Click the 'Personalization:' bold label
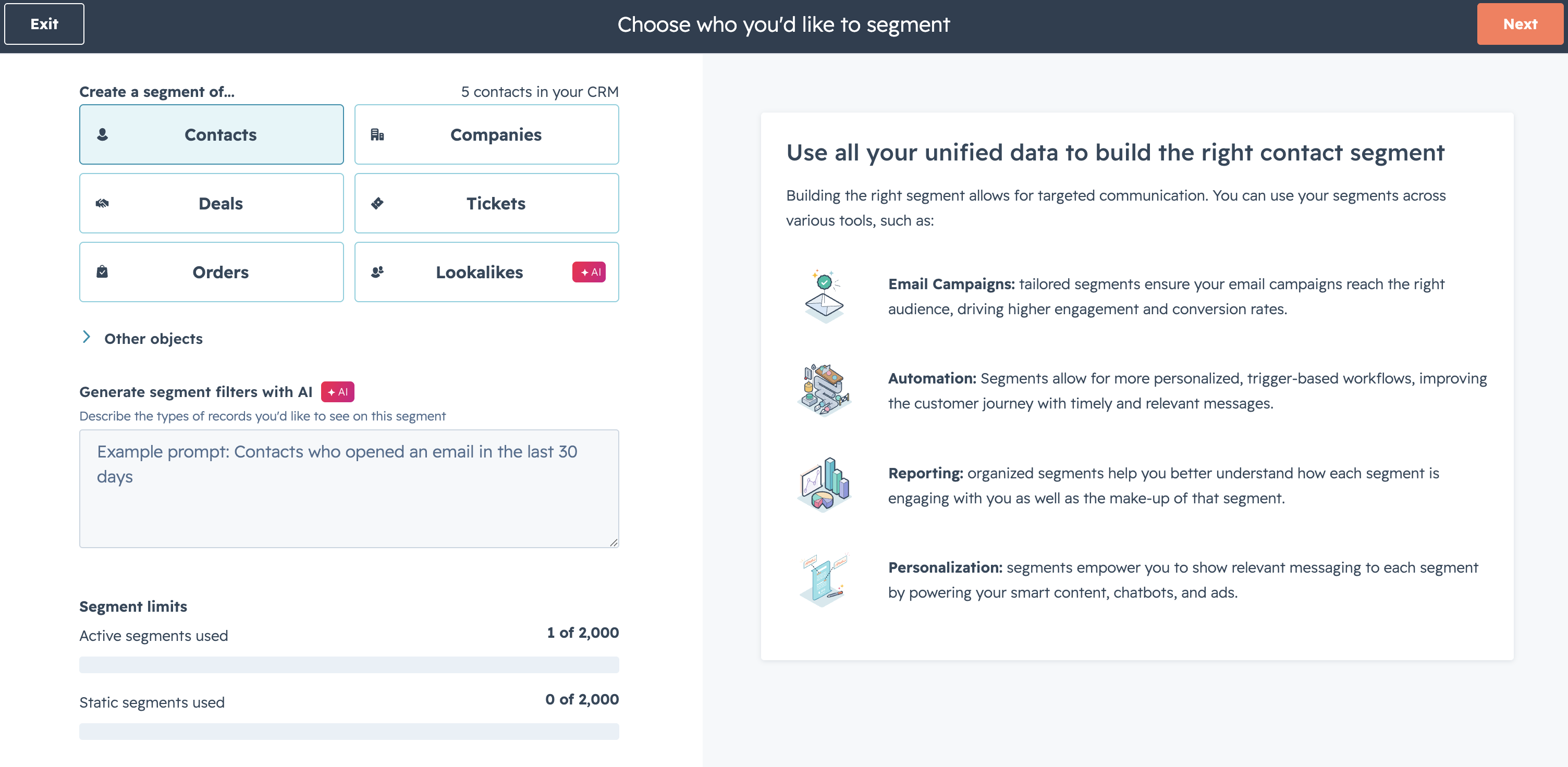This screenshot has height=767, width=1568. 945,567
